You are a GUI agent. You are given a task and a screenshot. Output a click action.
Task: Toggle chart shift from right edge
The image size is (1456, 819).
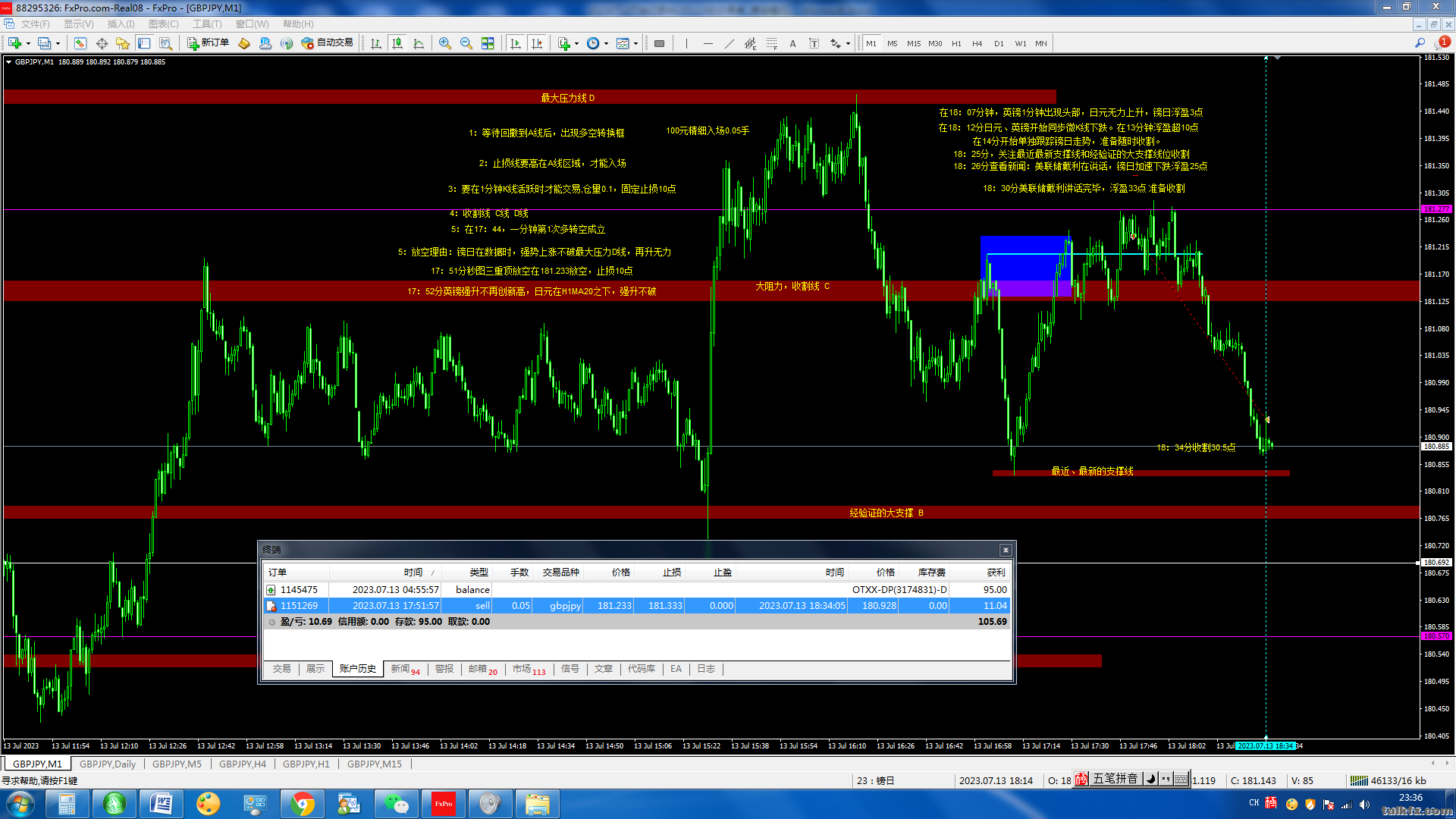coord(538,43)
